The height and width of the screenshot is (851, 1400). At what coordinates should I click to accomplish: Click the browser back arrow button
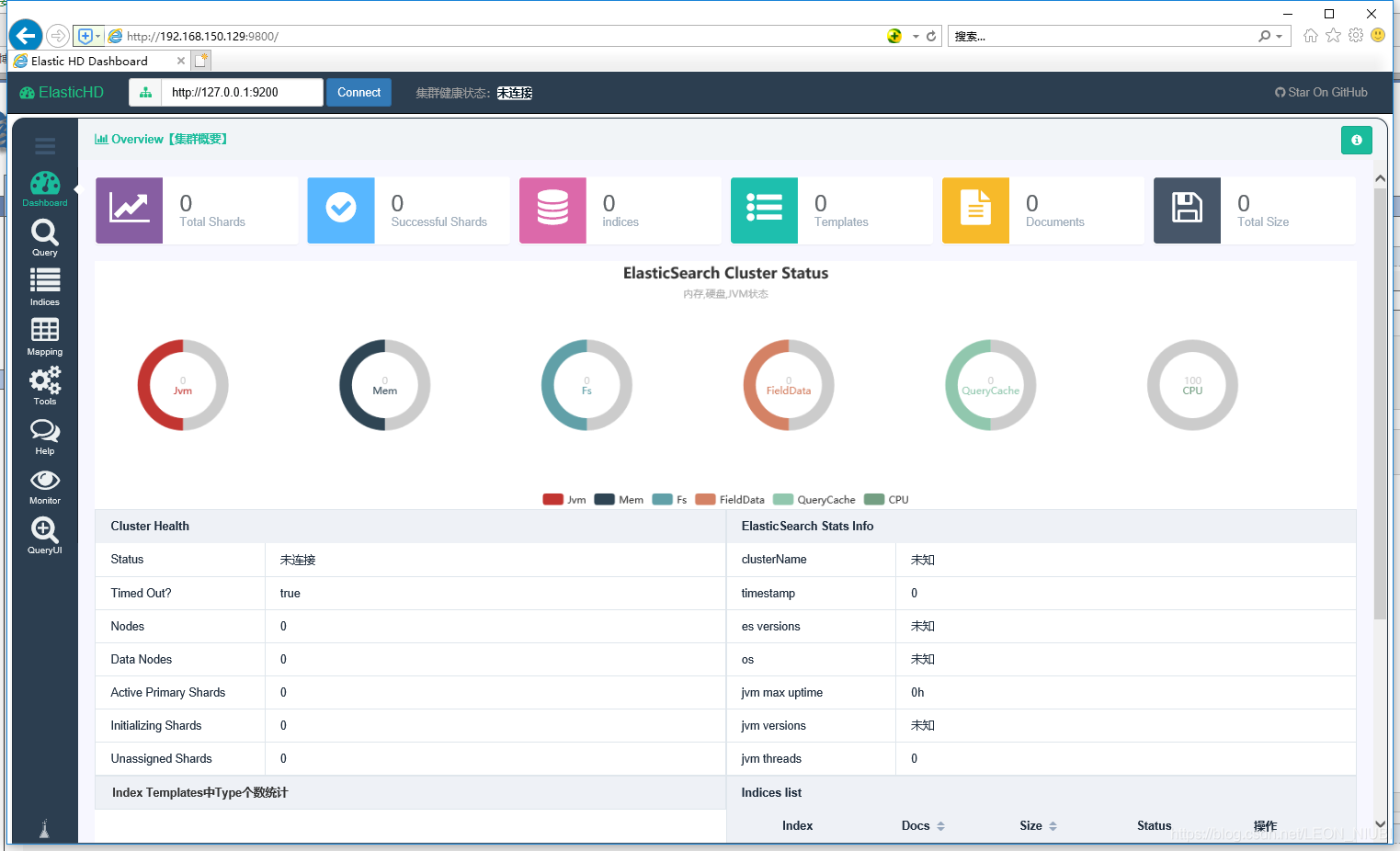26,36
